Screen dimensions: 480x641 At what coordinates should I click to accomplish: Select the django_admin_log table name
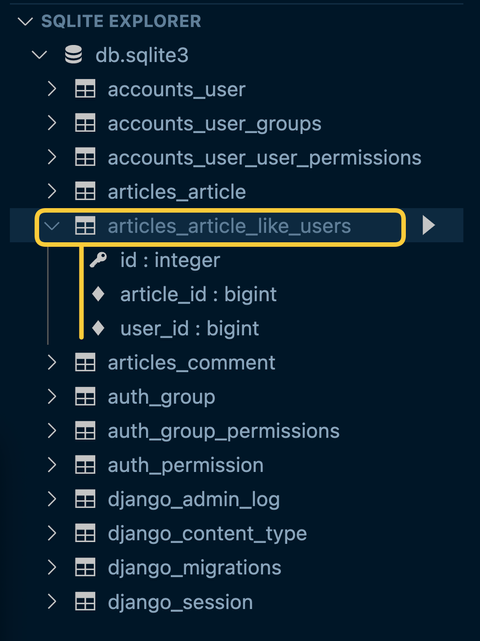click(x=194, y=500)
